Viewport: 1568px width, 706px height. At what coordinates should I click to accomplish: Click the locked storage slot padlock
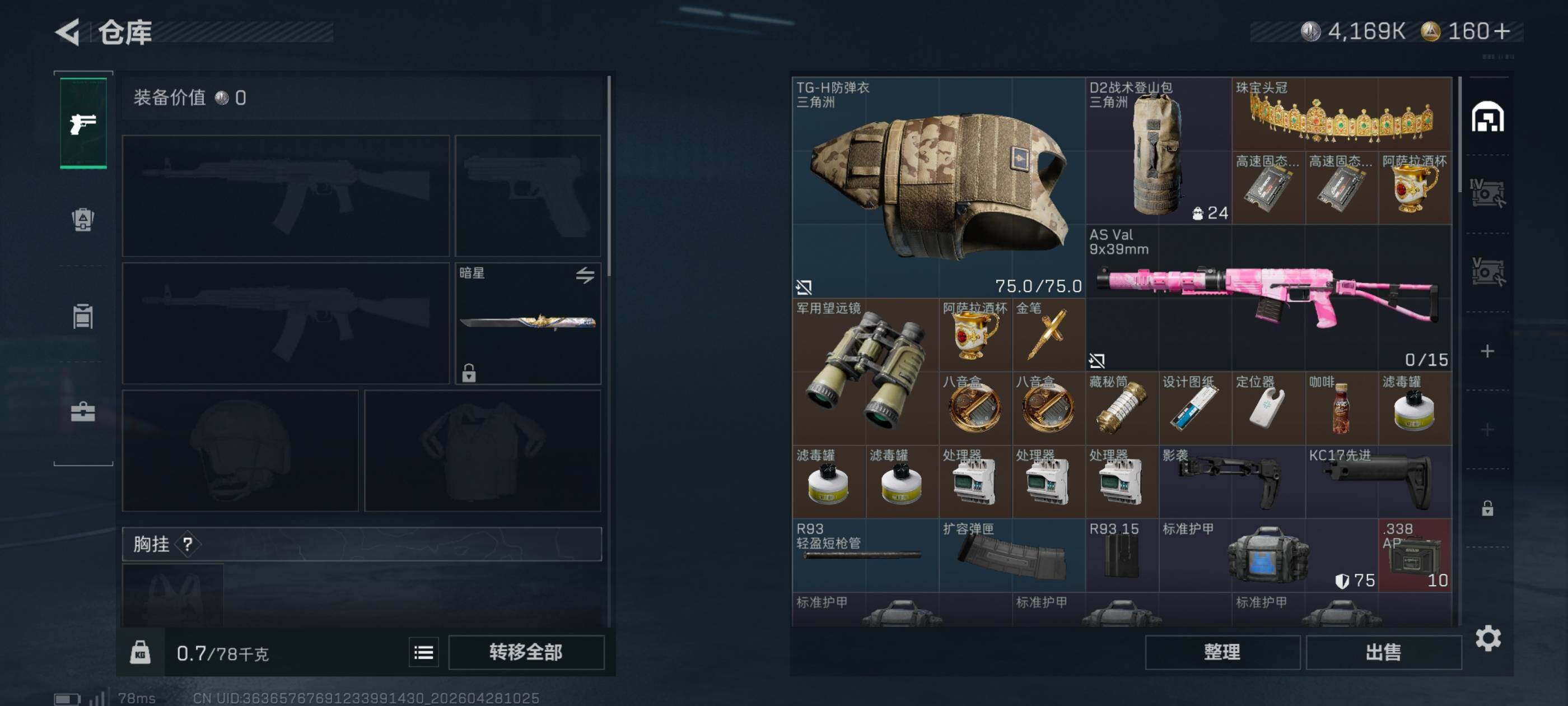point(1487,508)
